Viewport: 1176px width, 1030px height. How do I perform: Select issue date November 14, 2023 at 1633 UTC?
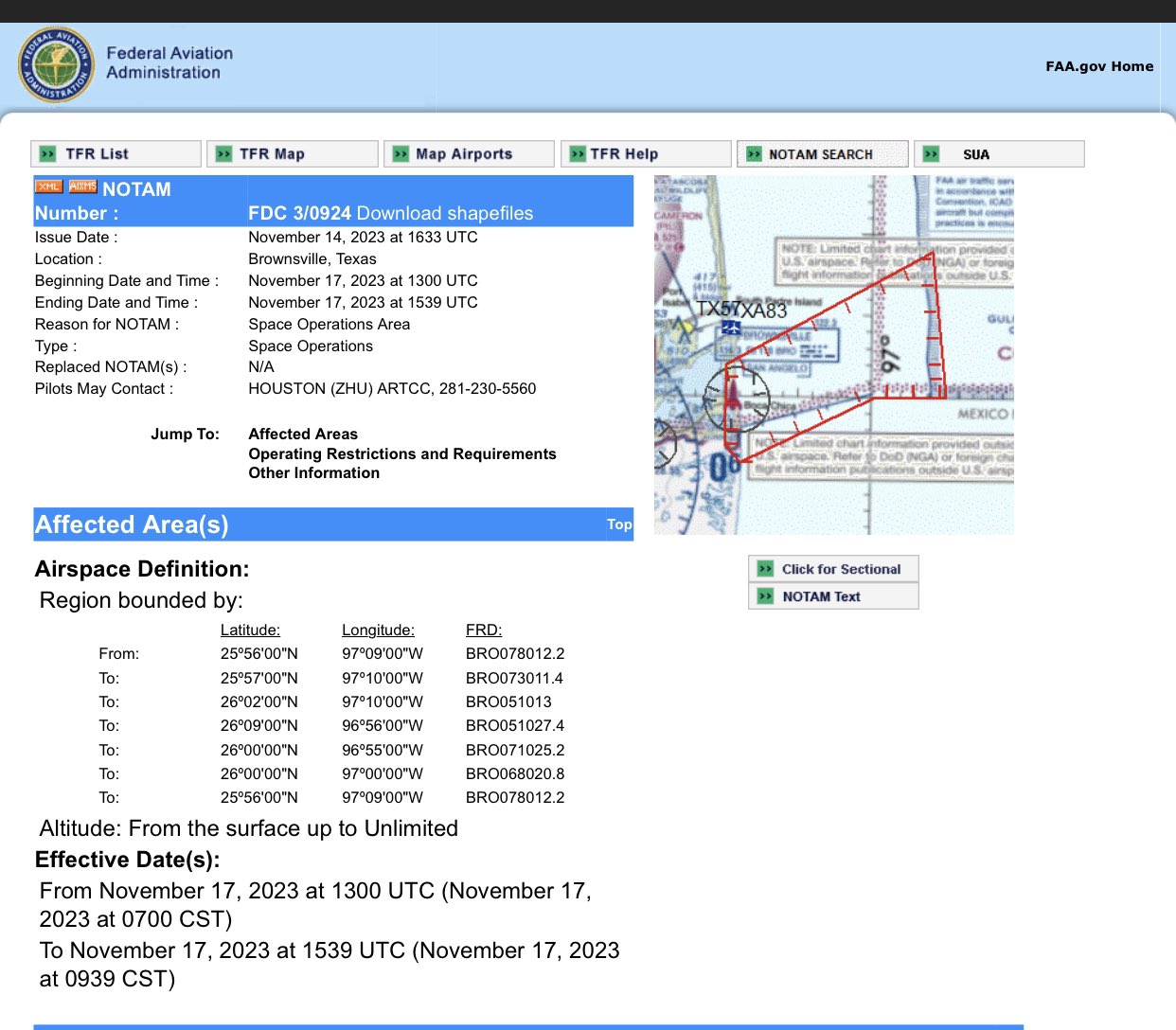coord(363,237)
